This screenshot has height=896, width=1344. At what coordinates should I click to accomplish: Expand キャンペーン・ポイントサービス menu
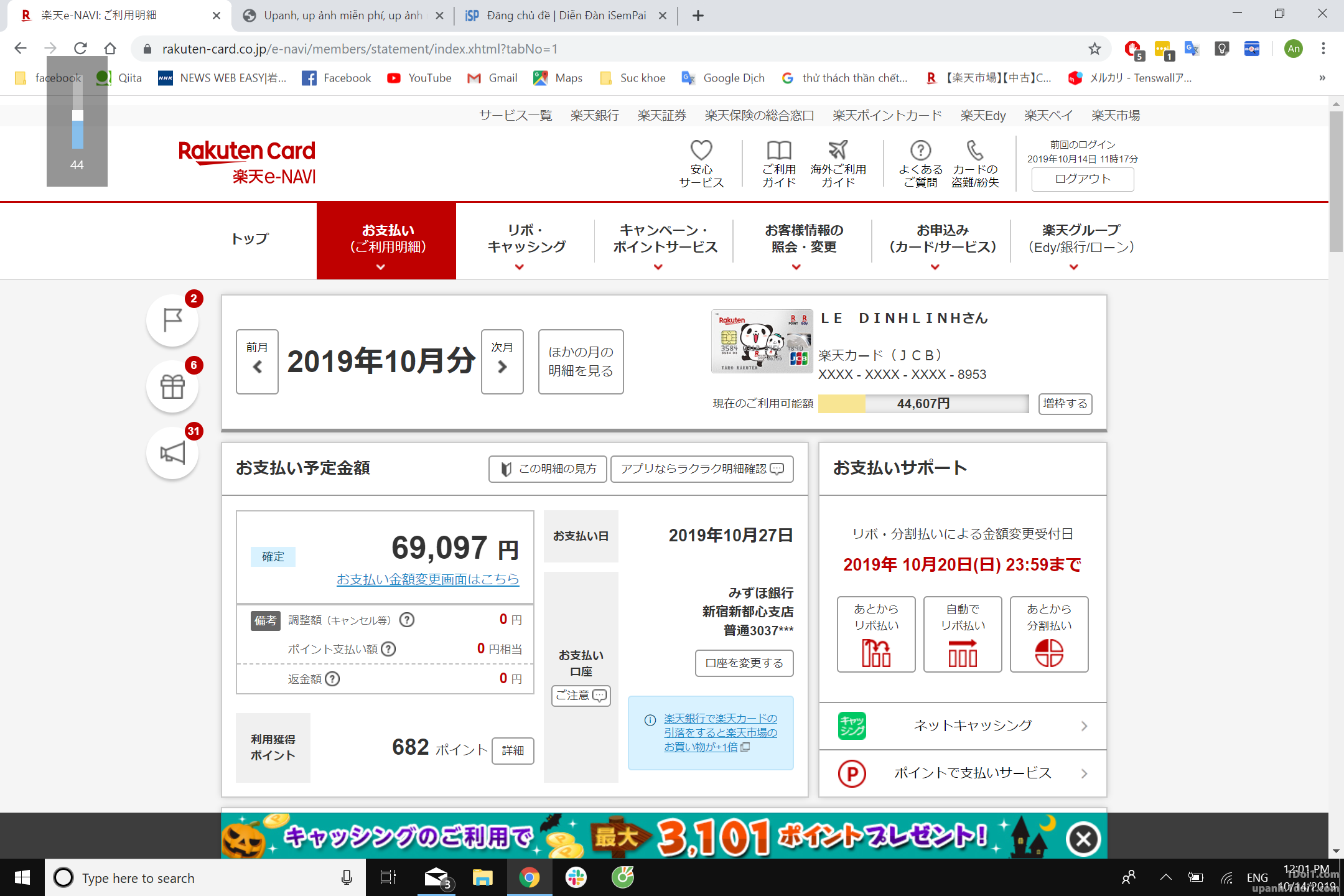665,241
